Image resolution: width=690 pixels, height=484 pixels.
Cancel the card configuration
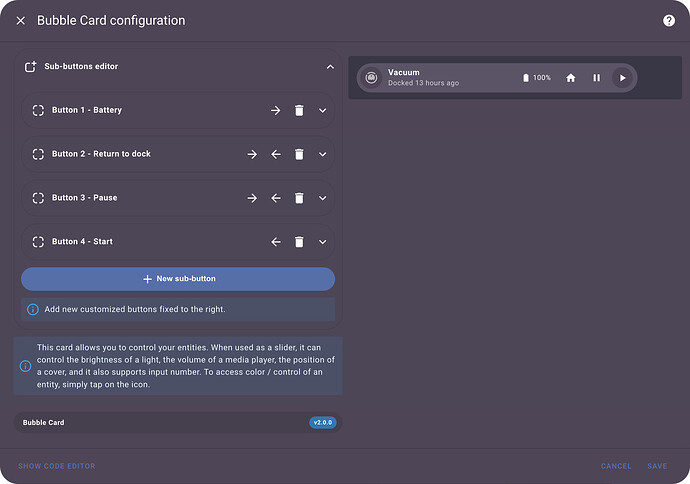[616, 466]
